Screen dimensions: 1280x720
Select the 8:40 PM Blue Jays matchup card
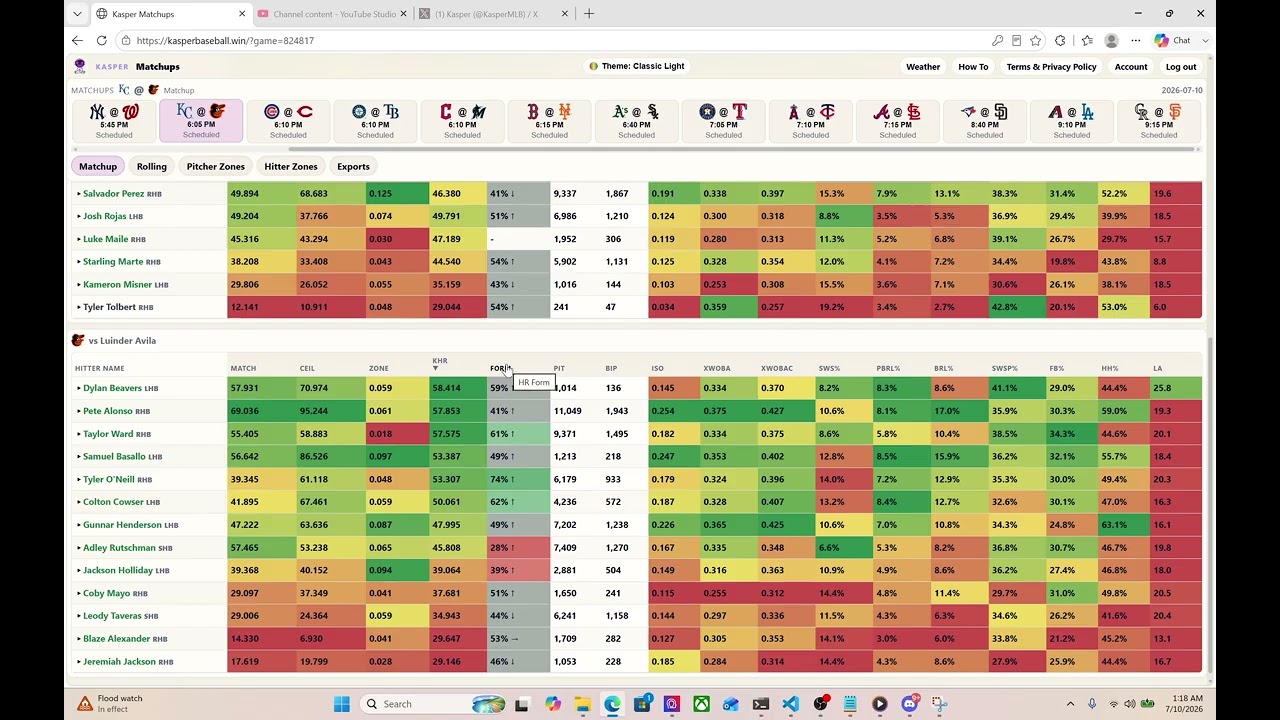[984, 121]
